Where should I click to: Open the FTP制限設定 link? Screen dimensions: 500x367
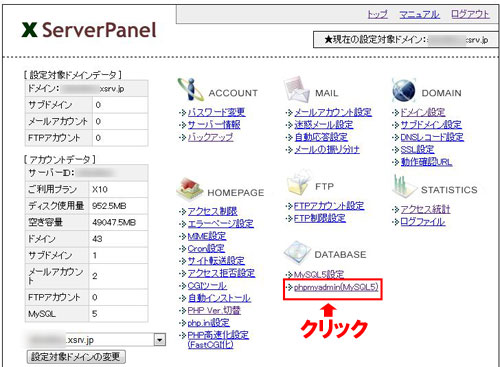(320, 218)
